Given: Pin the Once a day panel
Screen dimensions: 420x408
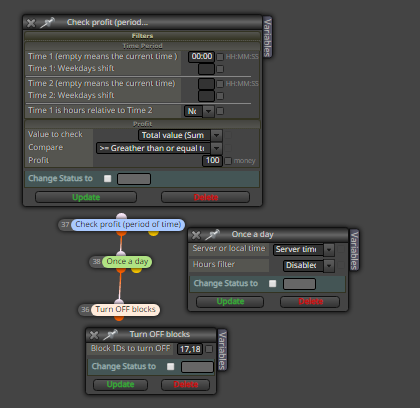Looking at the screenshot, I should click(x=212, y=235).
